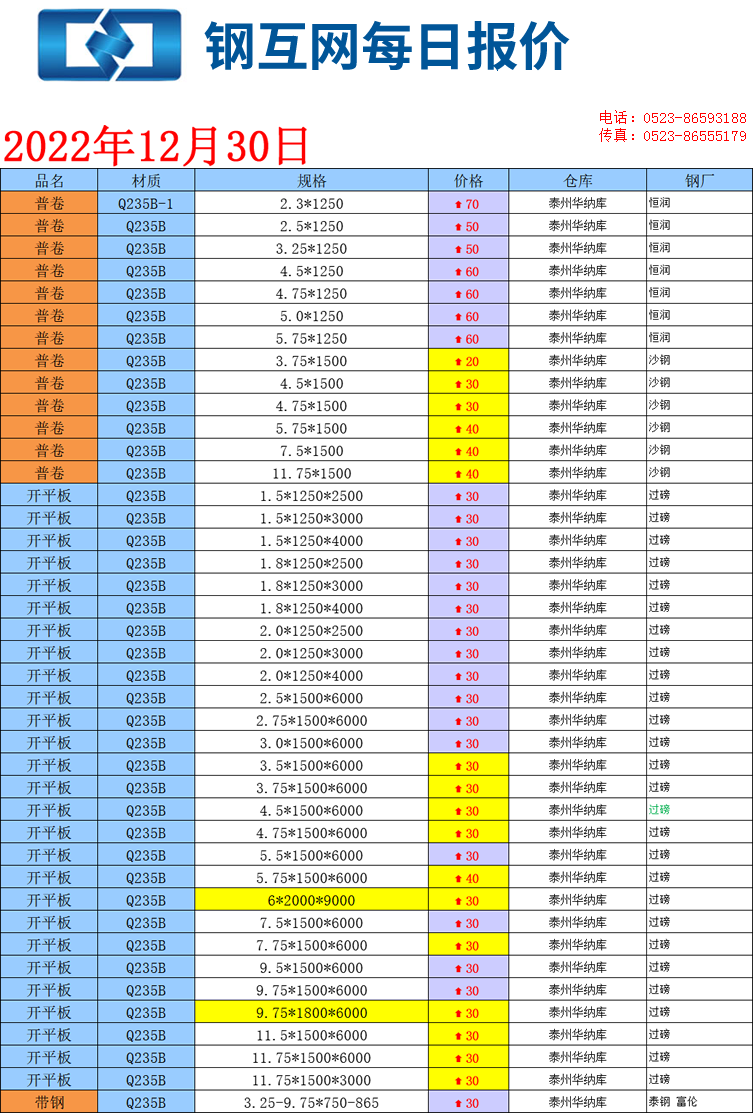
Task: Select the 5.75*1500*6000 spec cell
Action: point(312,878)
